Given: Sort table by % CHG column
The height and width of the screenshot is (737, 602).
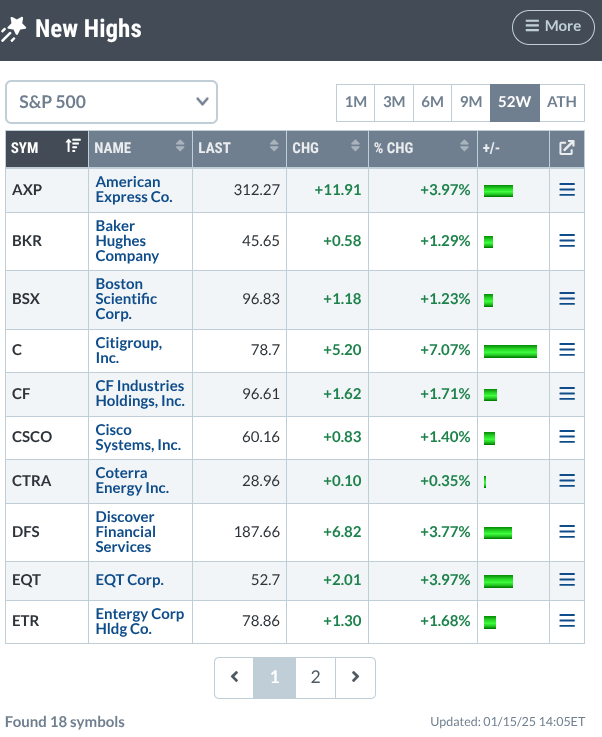Looking at the screenshot, I should (422, 149).
